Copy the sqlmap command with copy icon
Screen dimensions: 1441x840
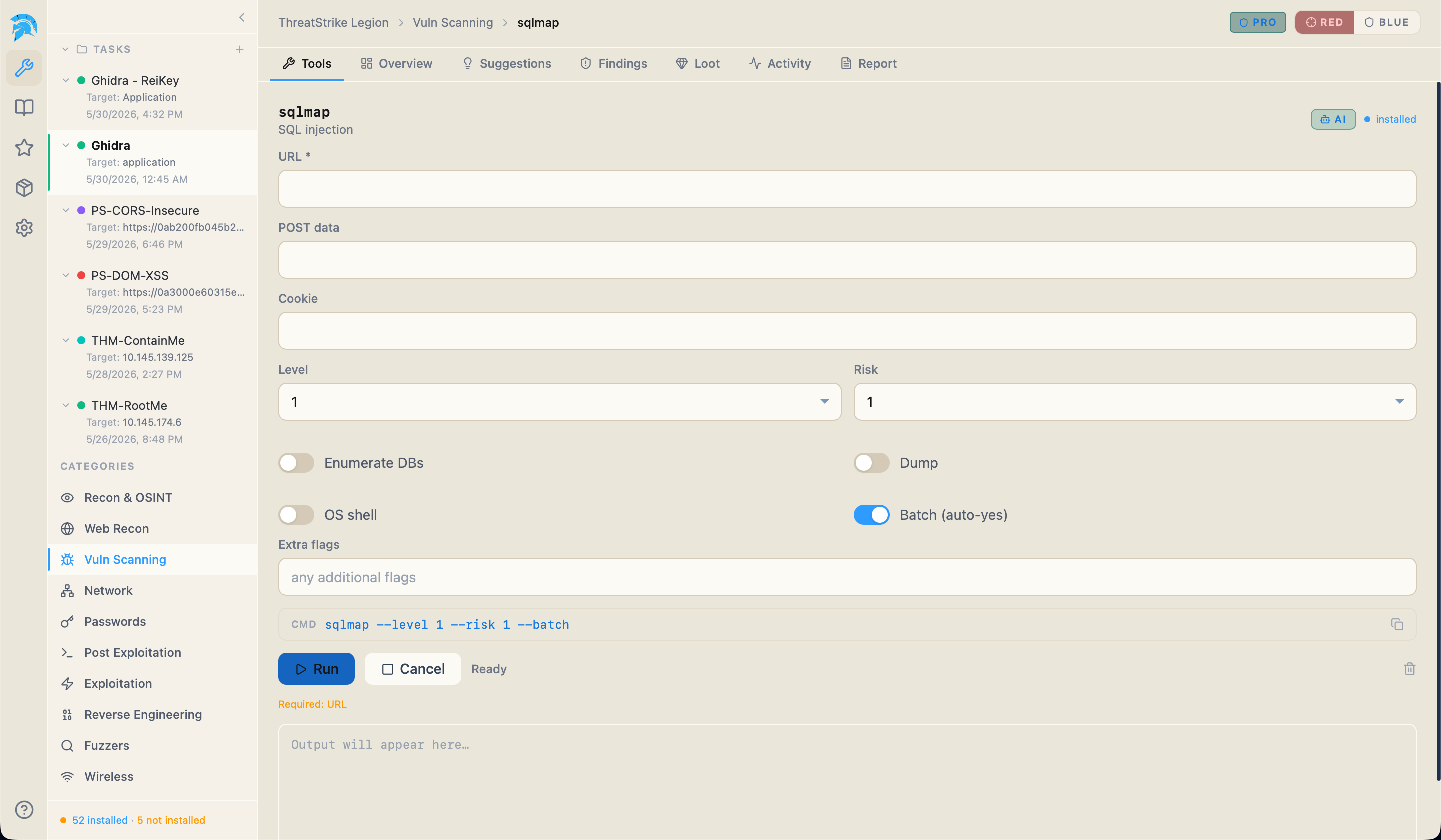pyautogui.click(x=1397, y=624)
